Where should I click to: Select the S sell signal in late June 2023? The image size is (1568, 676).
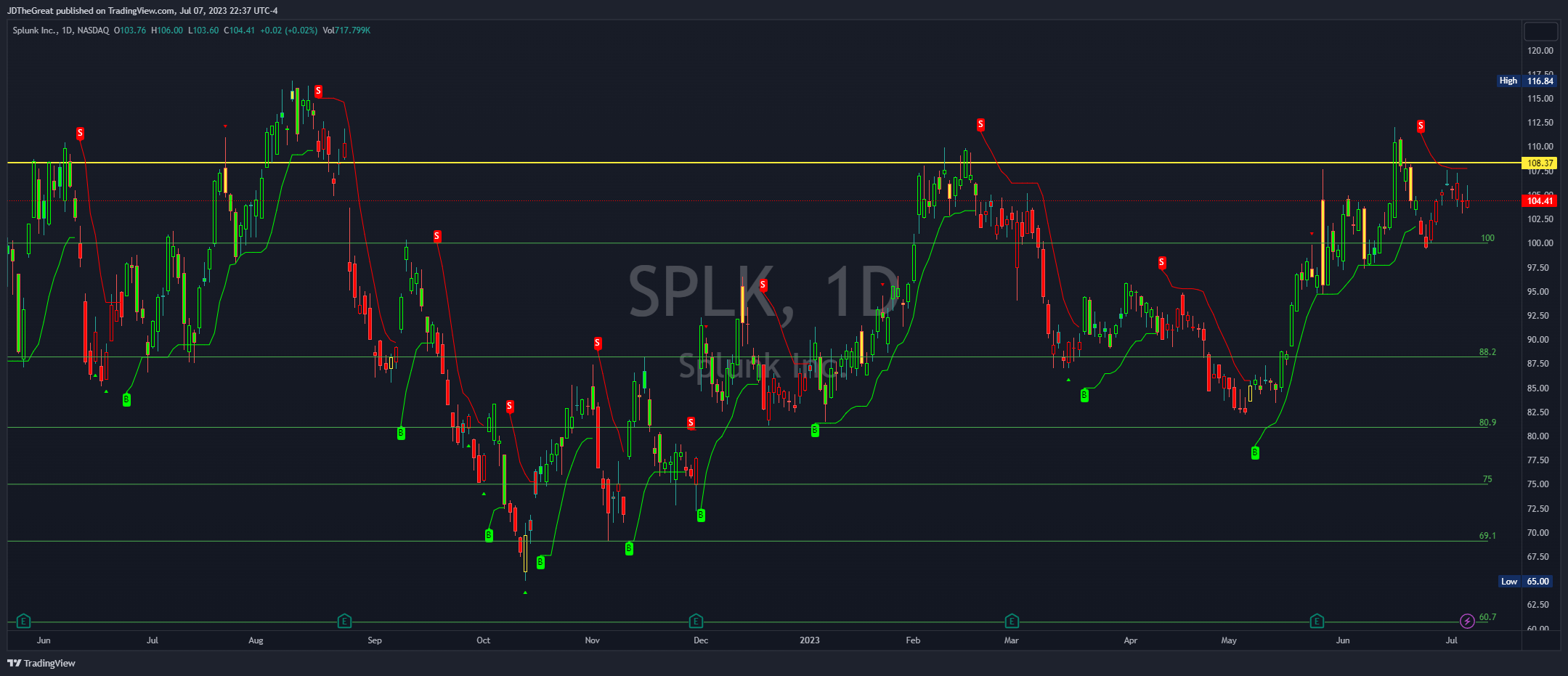pos(1421,126)
